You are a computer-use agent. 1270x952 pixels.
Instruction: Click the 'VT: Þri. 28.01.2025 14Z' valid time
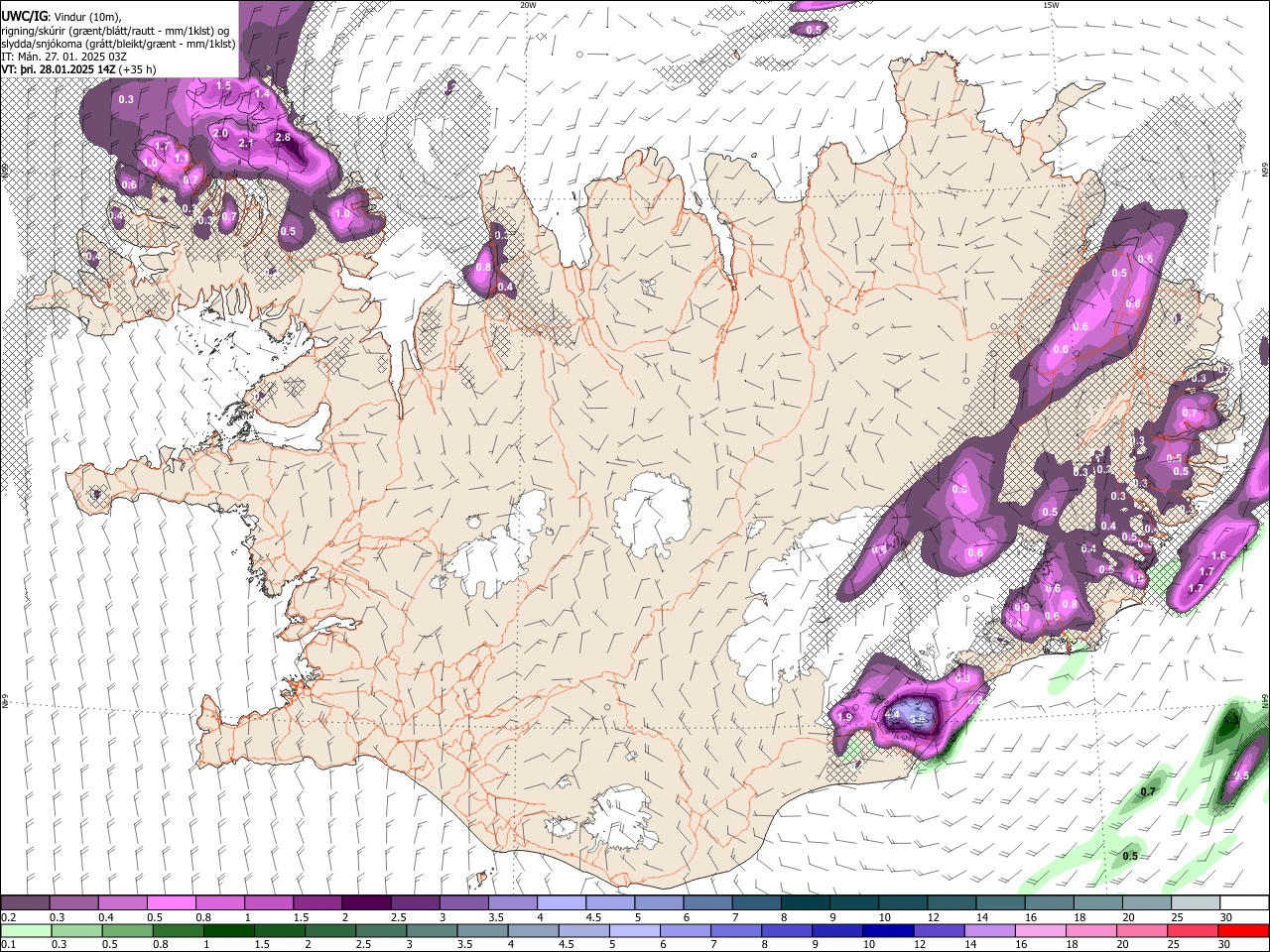(60, 69)
